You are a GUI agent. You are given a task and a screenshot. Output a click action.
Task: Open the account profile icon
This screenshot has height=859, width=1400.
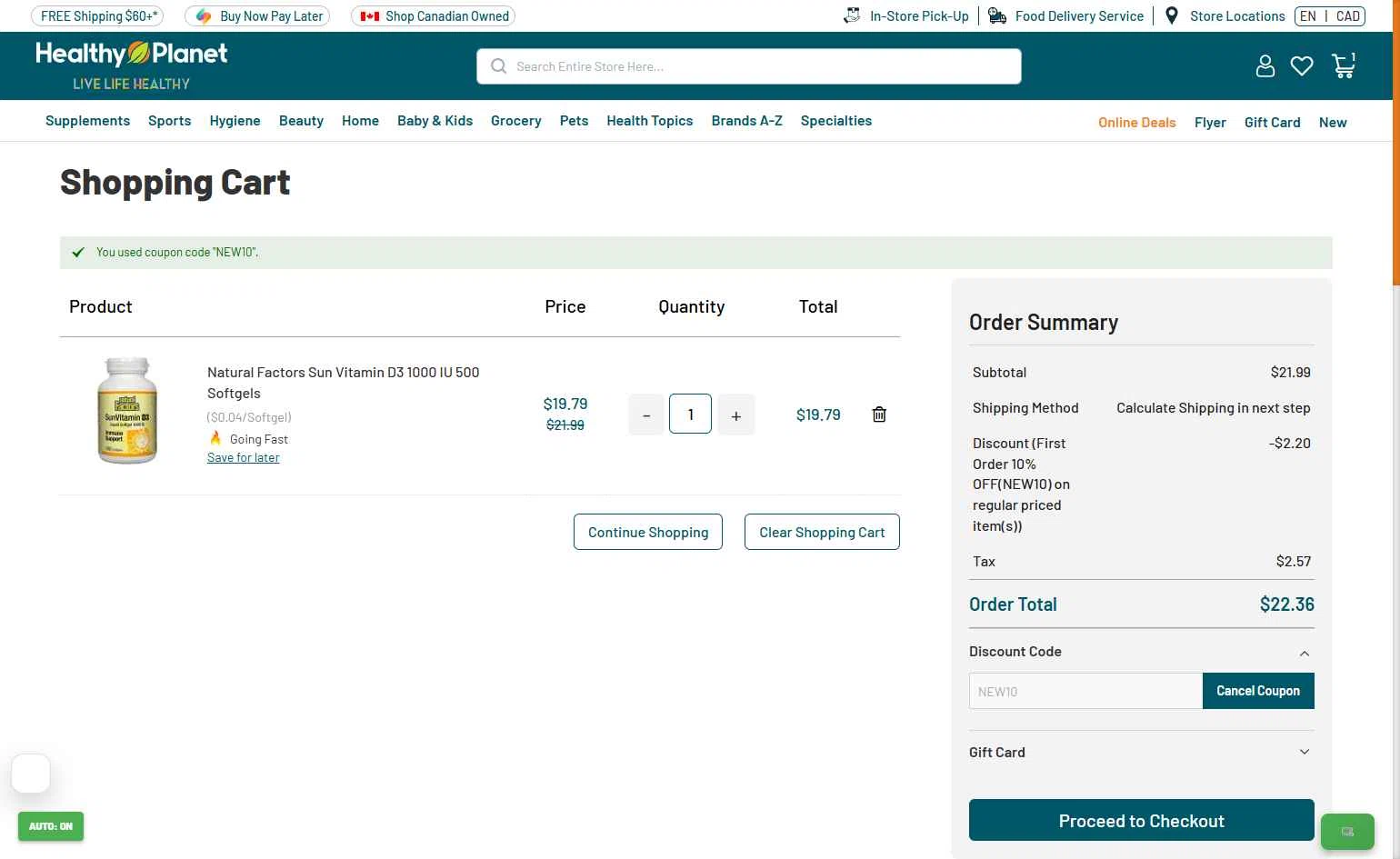click(x=1265, y=66)
